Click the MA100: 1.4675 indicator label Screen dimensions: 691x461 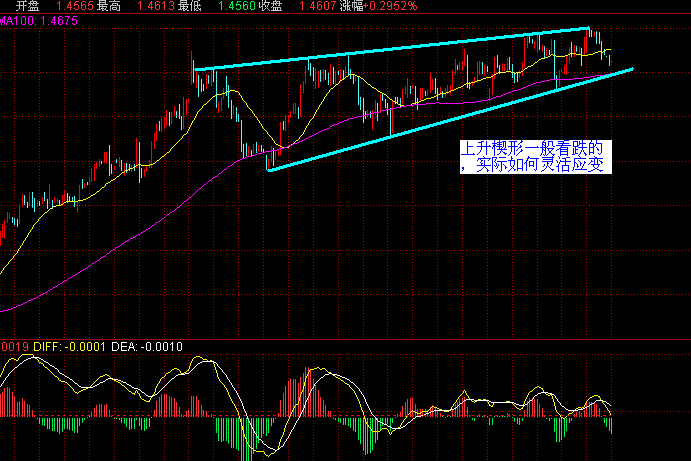(x=39, y=21)
